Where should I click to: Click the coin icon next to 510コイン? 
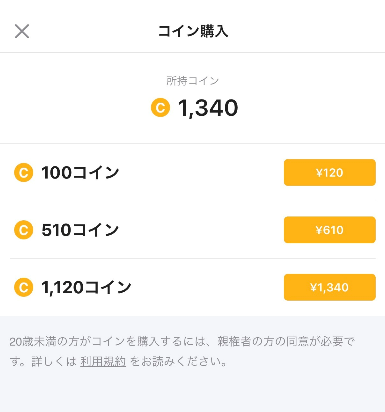click(x=23, y=230)
